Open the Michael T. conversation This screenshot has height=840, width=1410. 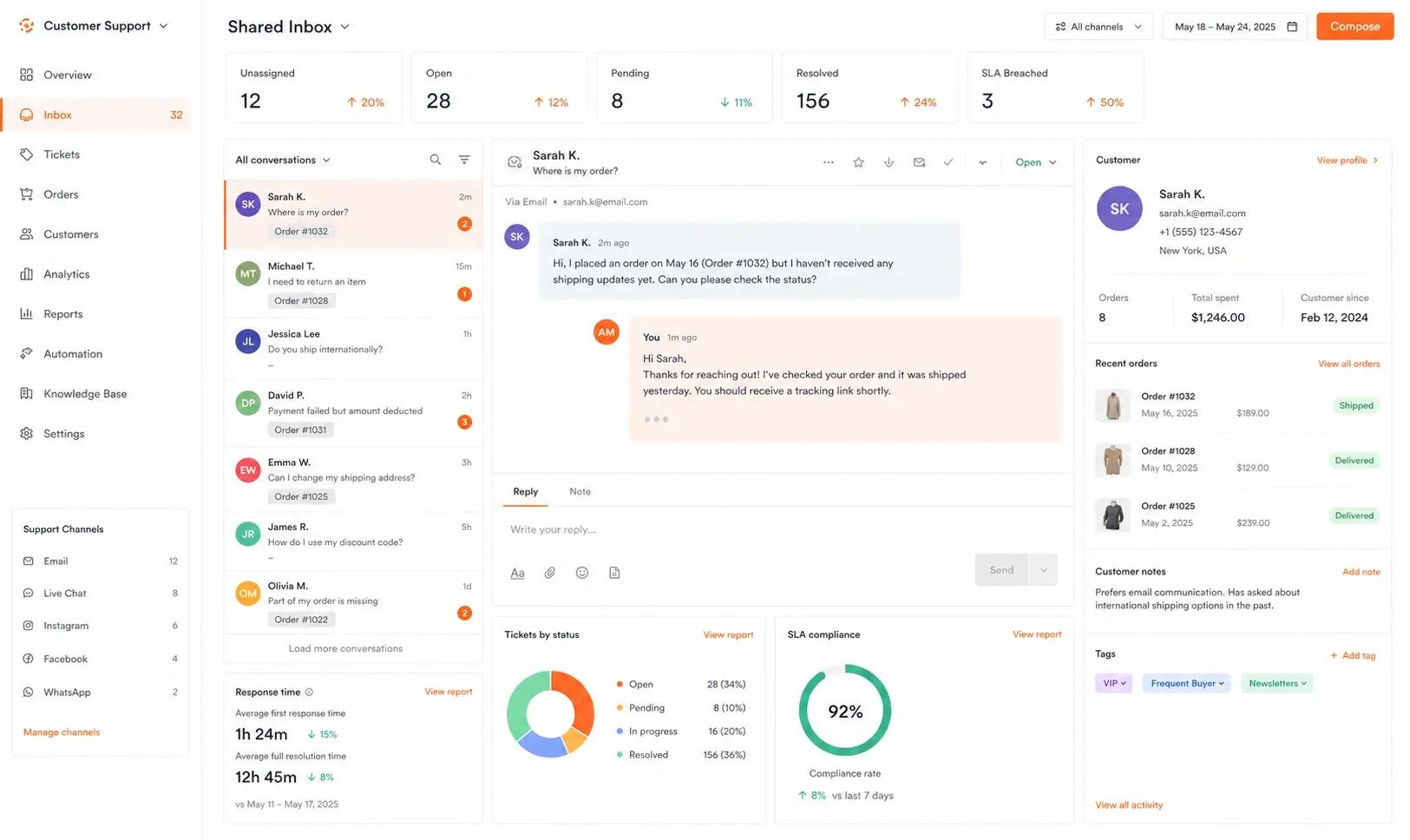coord(353,283)
